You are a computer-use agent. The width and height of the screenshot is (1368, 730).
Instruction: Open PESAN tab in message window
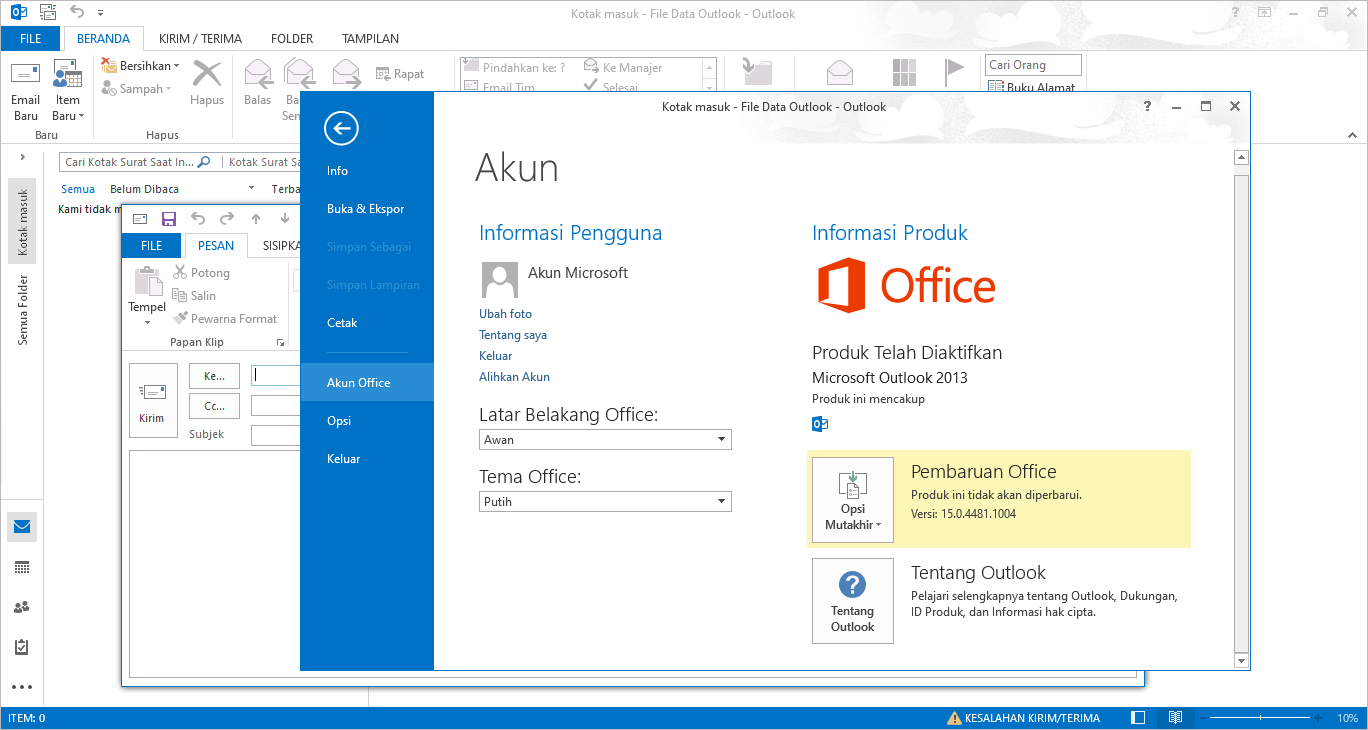tap(216, 246)
